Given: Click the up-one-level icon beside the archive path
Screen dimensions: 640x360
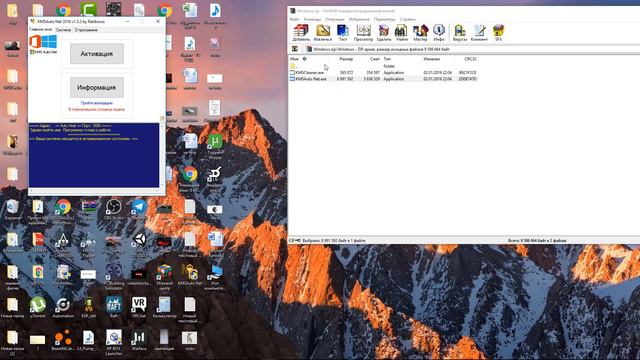Looking at the screenshot, I should pyautogui.click(x=295, y=49).
